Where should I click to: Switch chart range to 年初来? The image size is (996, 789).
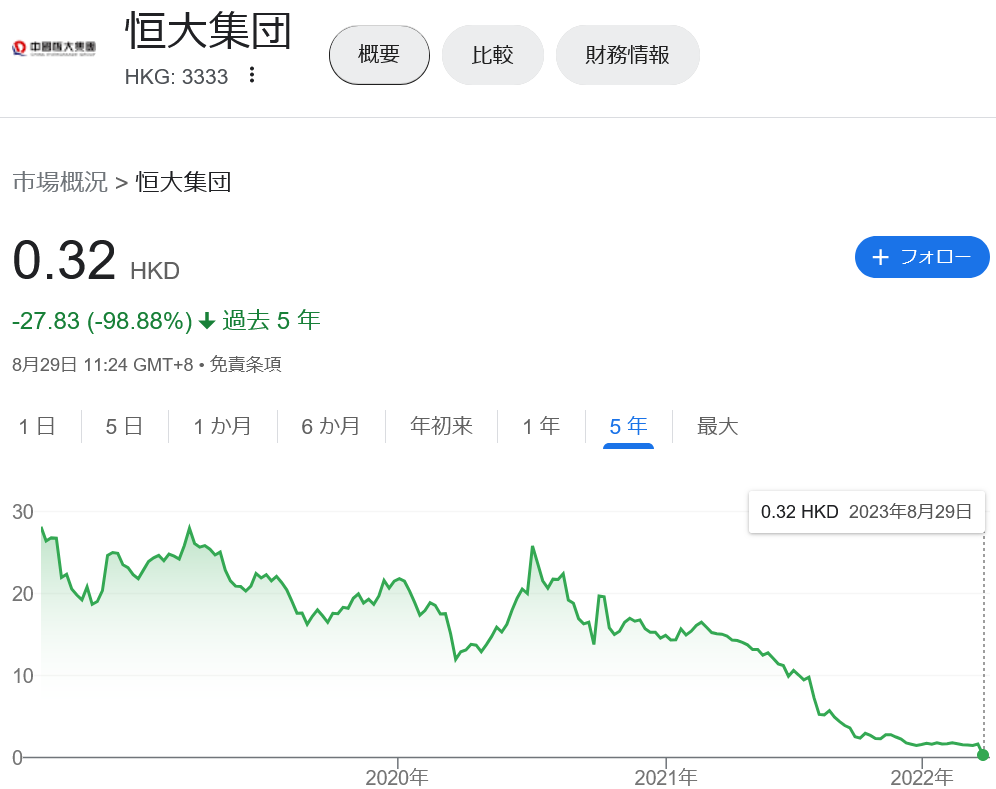click(x=441, y=426)
